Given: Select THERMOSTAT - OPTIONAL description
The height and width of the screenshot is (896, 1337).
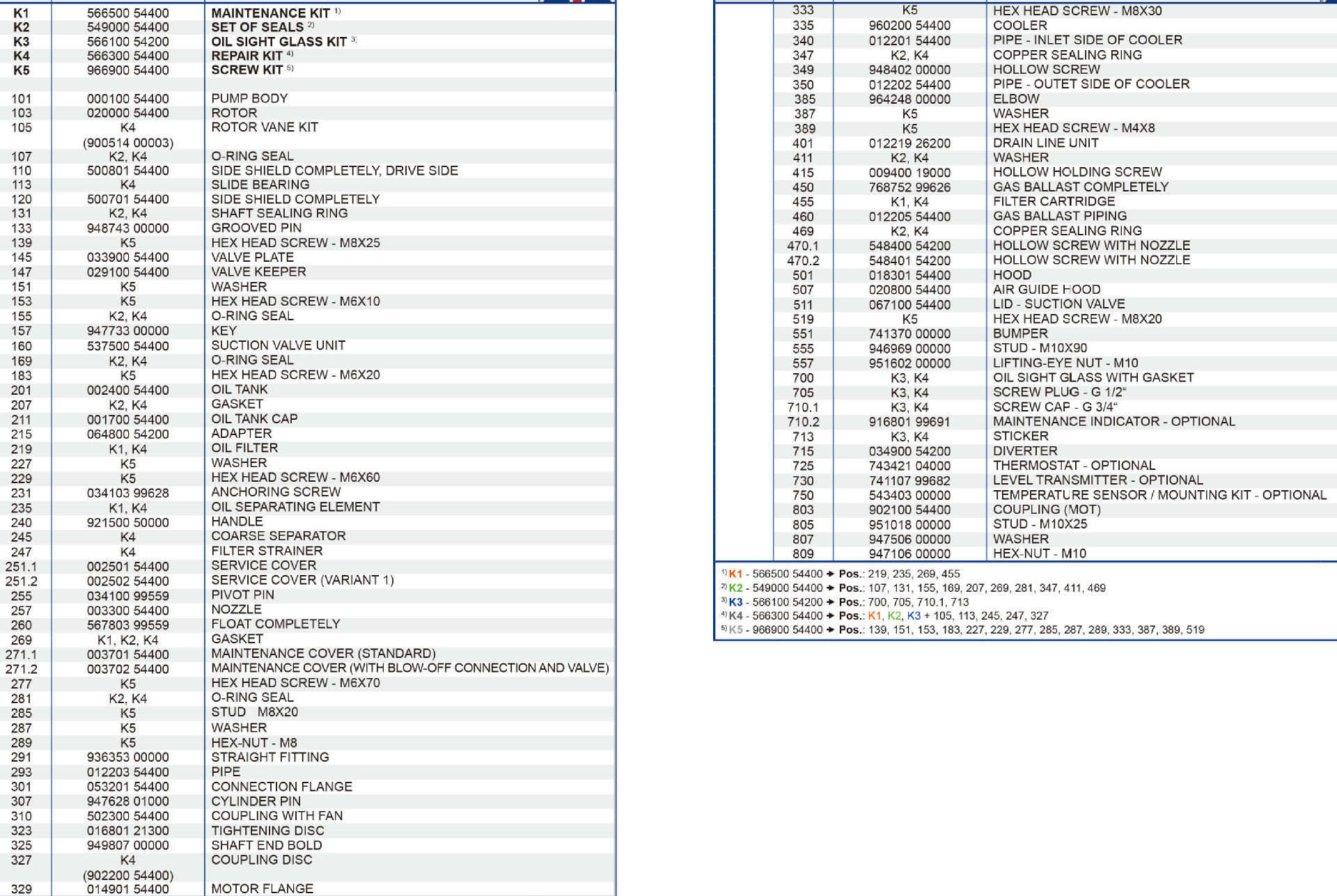Looking at the screenshot, I should tap(1074, 466).
